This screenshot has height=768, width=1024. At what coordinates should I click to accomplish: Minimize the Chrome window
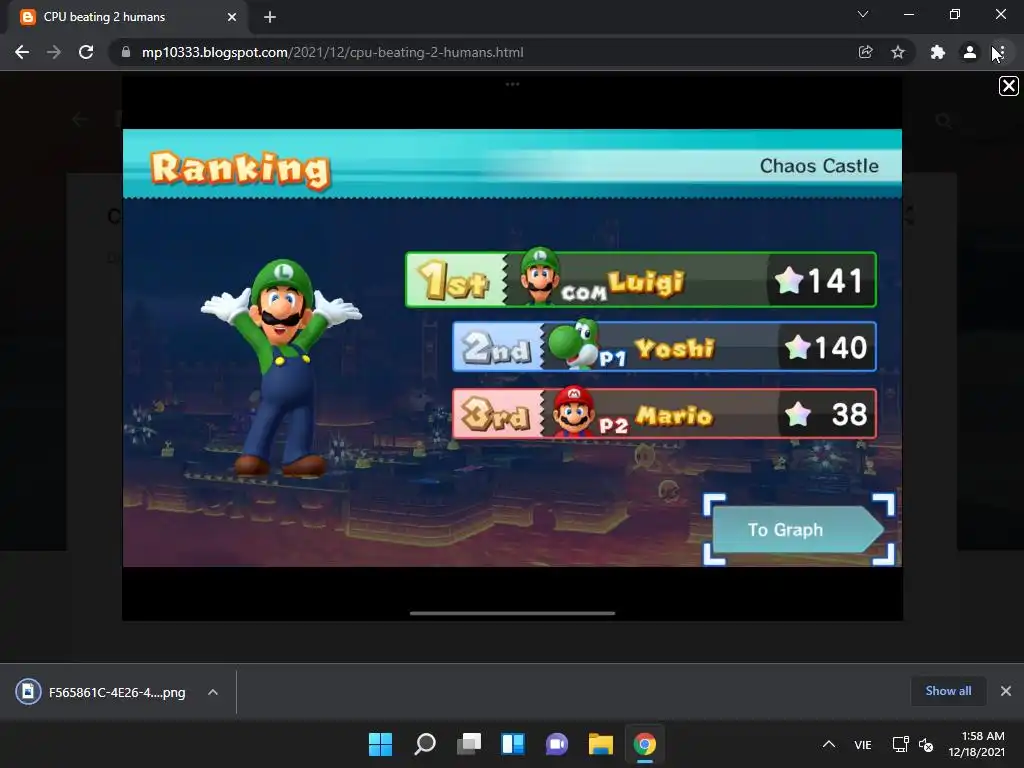(x=908, y=14)
